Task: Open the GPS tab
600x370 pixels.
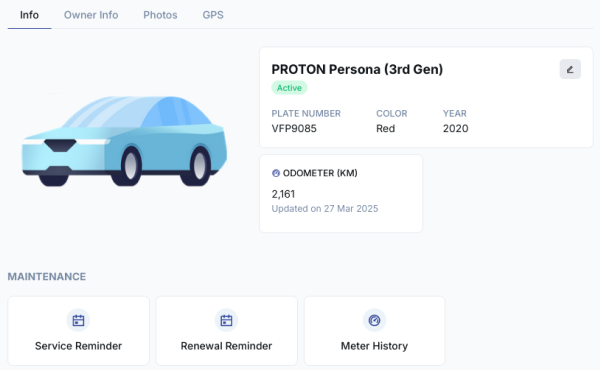Action: [x=213, y=15]
